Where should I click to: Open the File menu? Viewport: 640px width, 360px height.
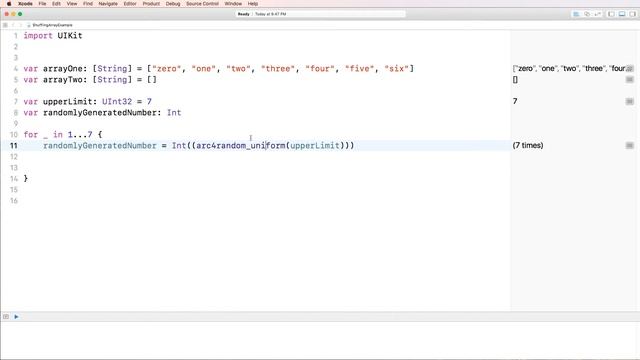pyautogui.click(x=42, y=4)
